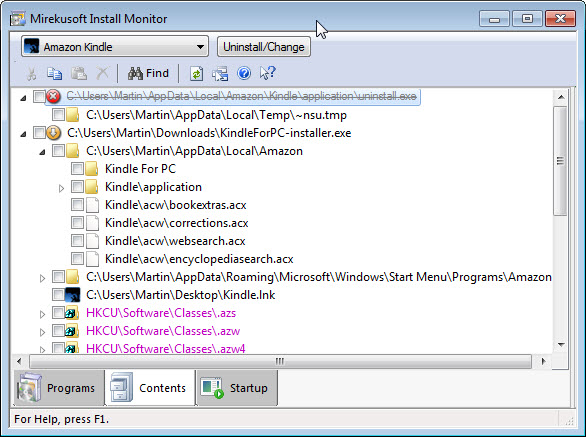The height and width of the screenshot is (437, 586).
Task: Click the blue Help question mark icon
Action: [x=244, y=73]
